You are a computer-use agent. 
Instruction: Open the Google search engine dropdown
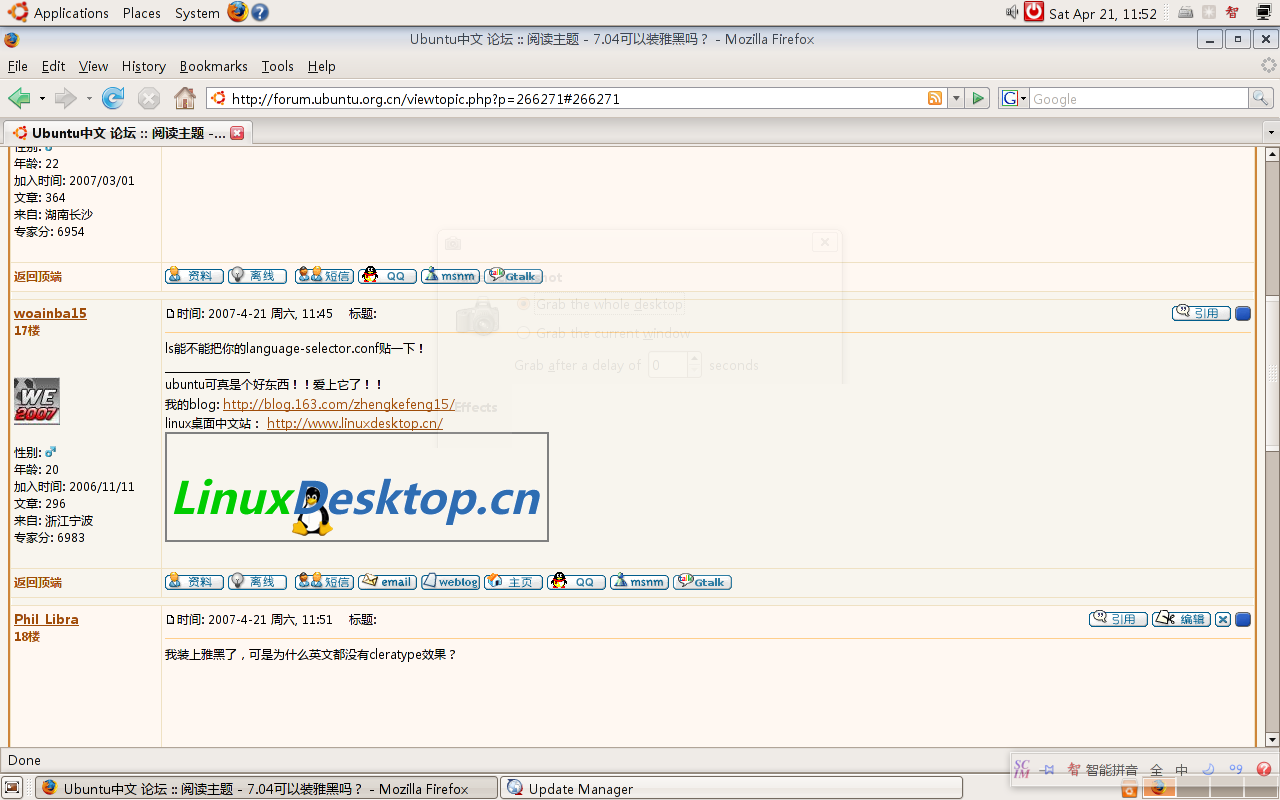coord(1014,98)
